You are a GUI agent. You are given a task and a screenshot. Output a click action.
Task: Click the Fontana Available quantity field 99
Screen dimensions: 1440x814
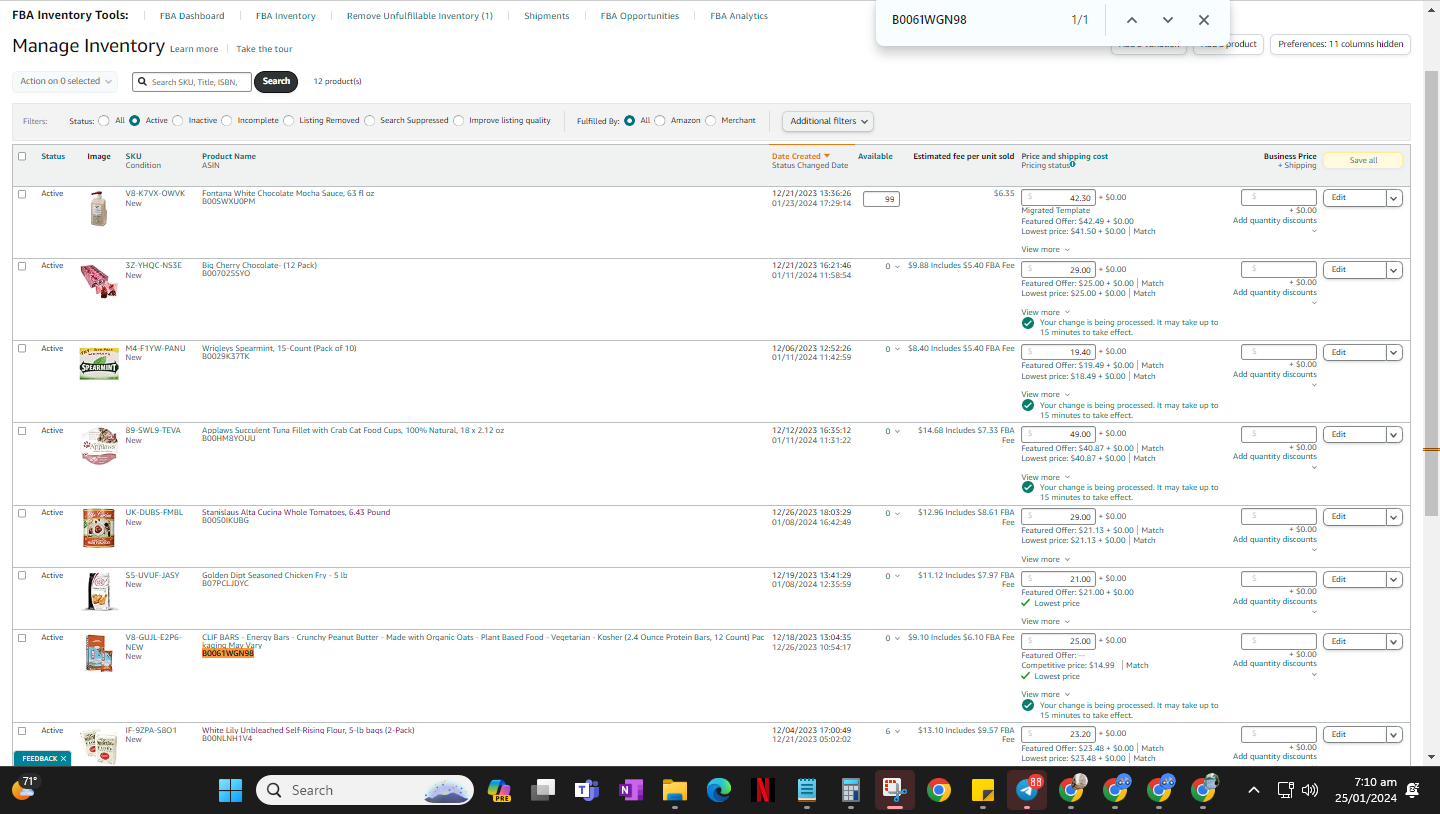[881, 199]
